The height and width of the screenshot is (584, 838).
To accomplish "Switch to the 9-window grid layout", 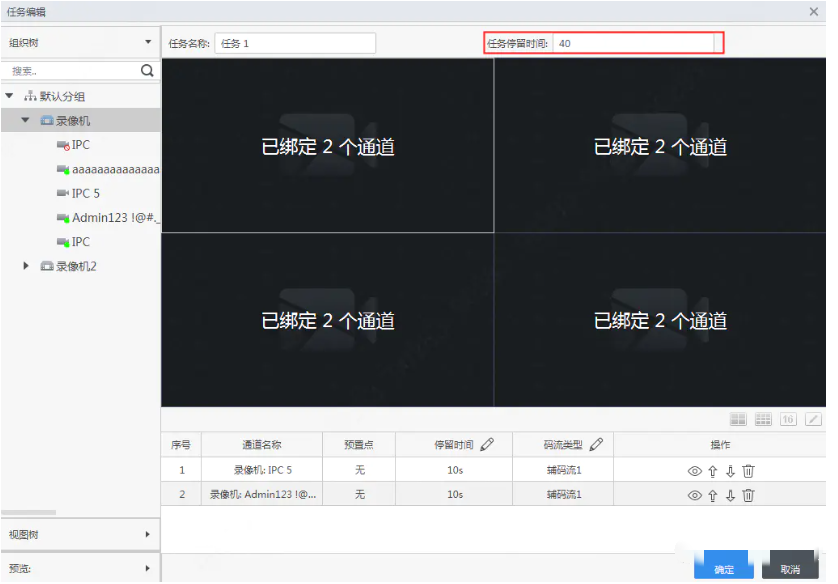I will point(763,419).
